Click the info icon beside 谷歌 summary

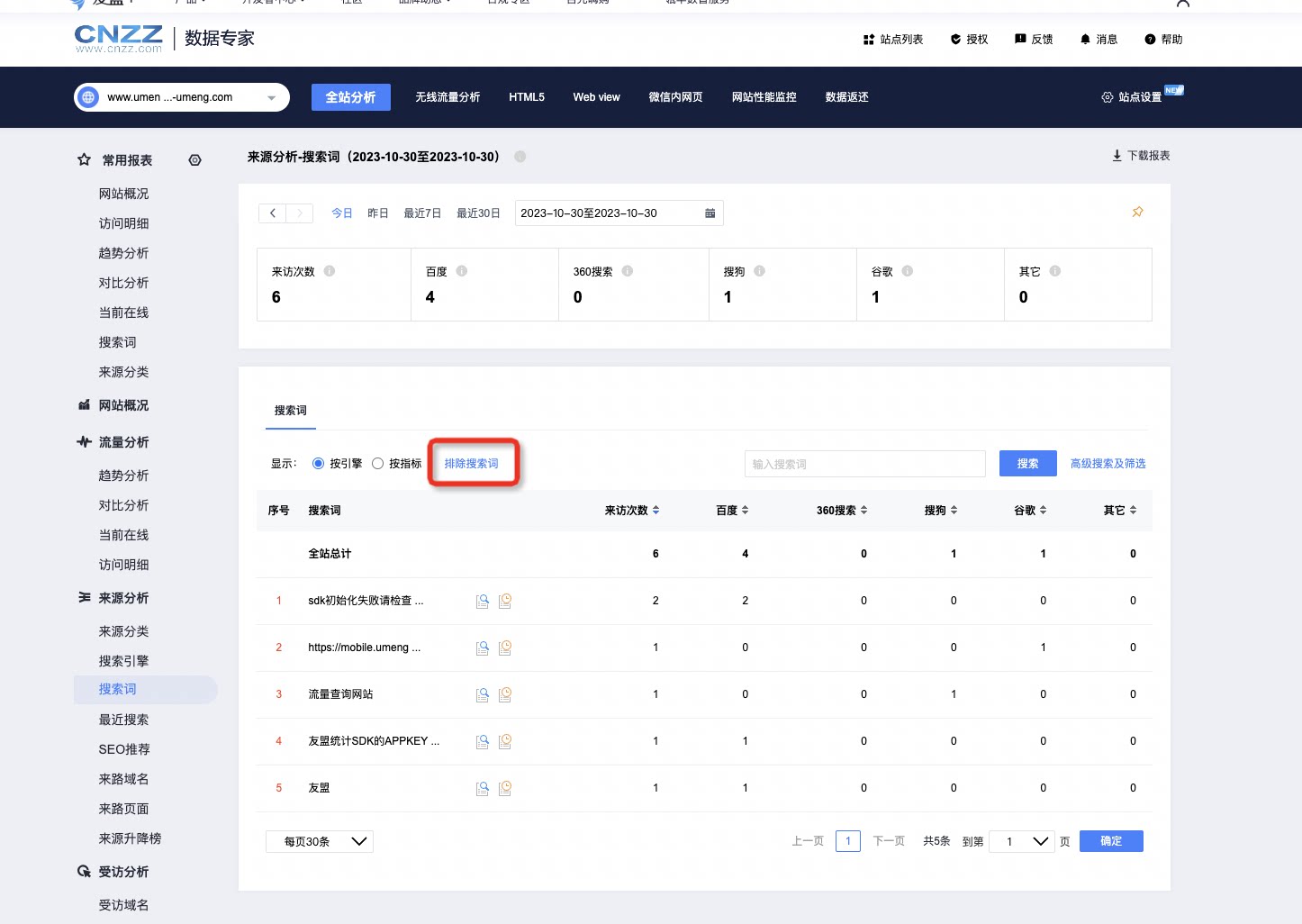pos(908,271)
